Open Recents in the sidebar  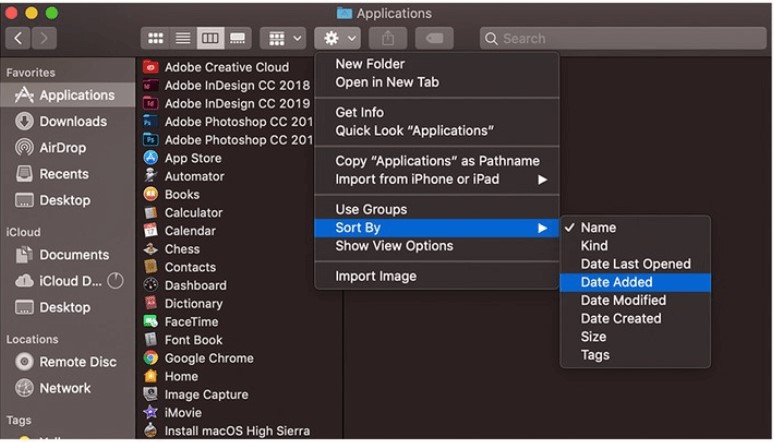[68, 174]
